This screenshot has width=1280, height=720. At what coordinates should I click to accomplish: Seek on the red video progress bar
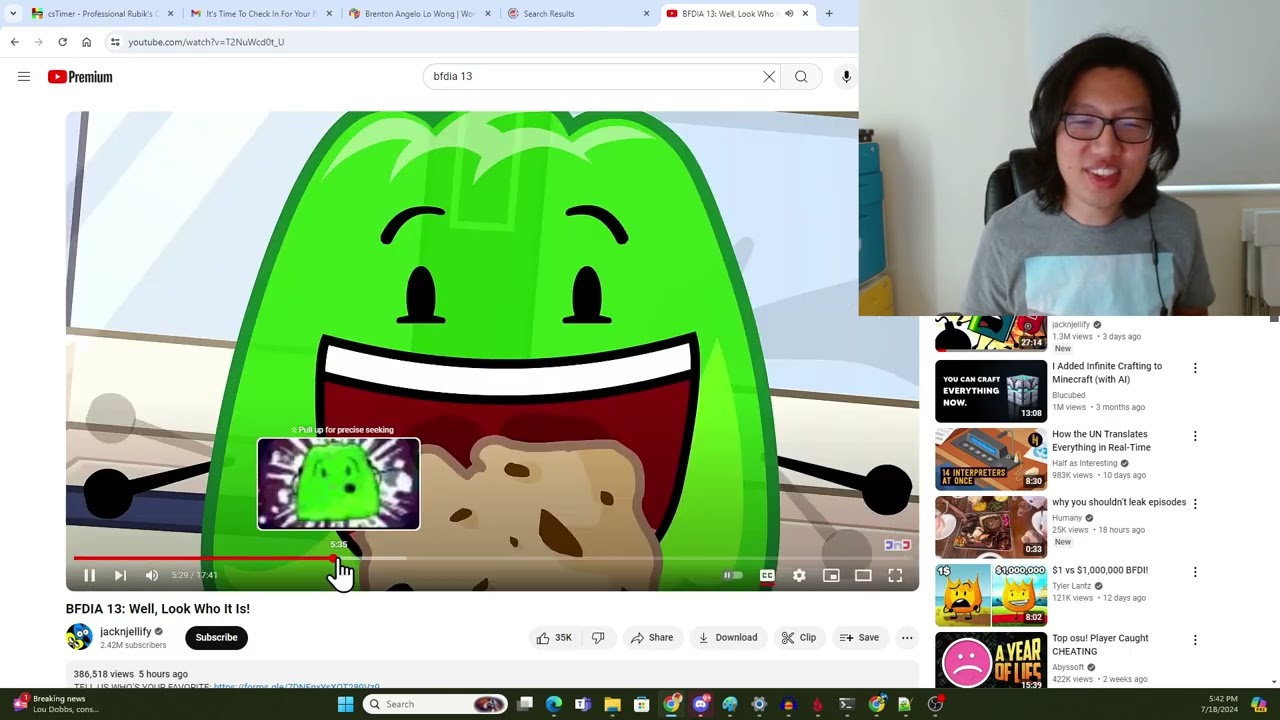(x=204, y=558)
